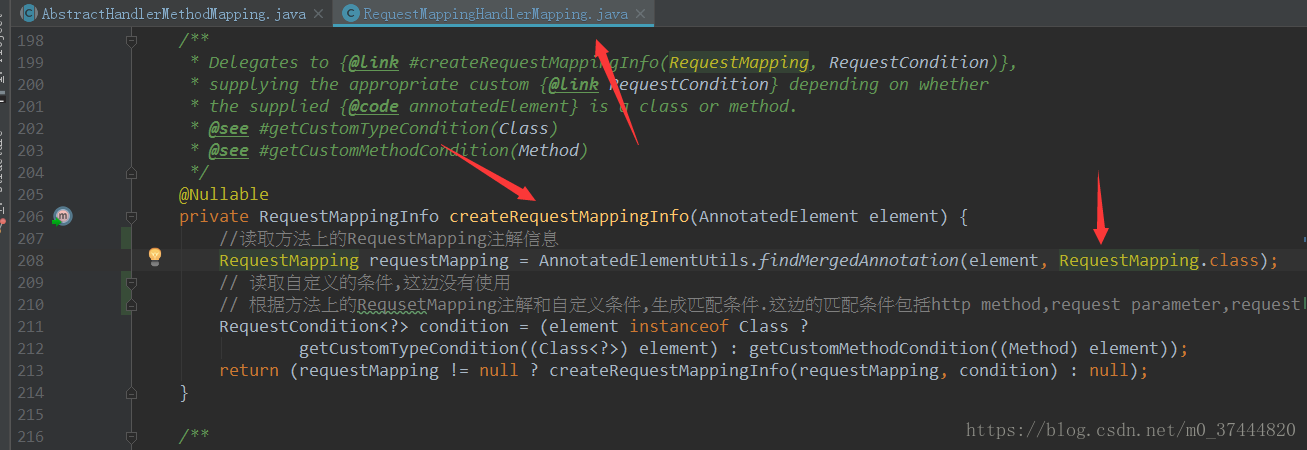
Task: Click the @link tag on line 199
Action: click(374, 62)
